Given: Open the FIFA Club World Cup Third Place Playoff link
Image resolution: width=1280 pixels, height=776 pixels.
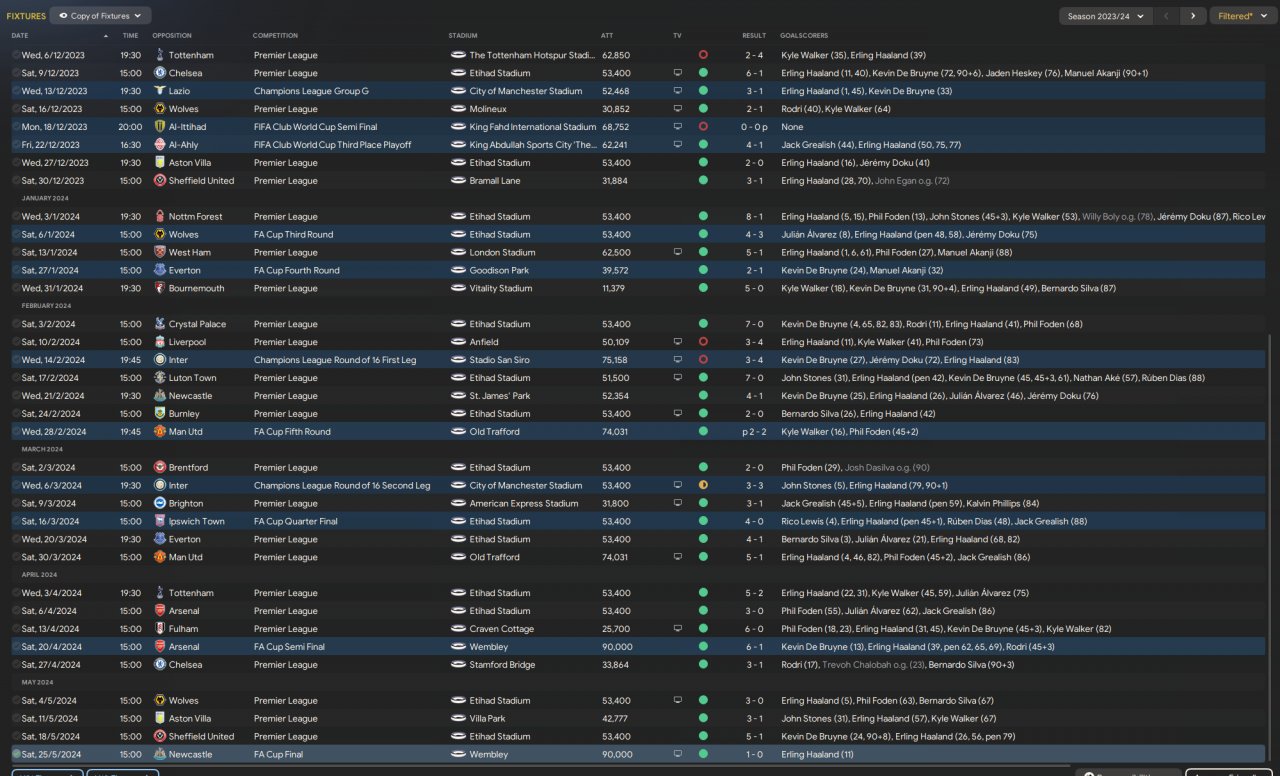Looking at the screenshot, I should (332, 145).
